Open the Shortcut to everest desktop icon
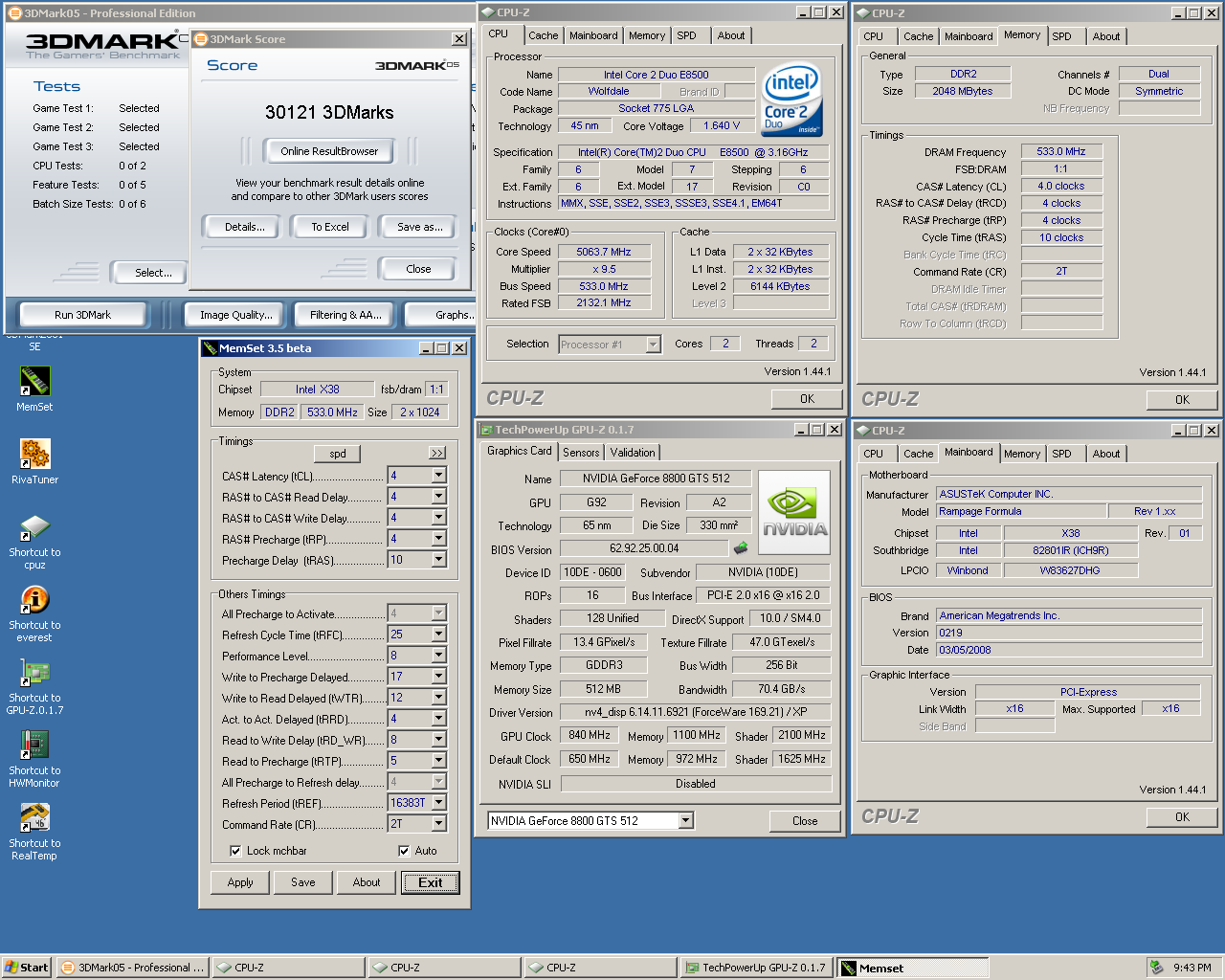The height and width of the screenshot is (980, 1225). pyautogui.click(x=34, y=600)
